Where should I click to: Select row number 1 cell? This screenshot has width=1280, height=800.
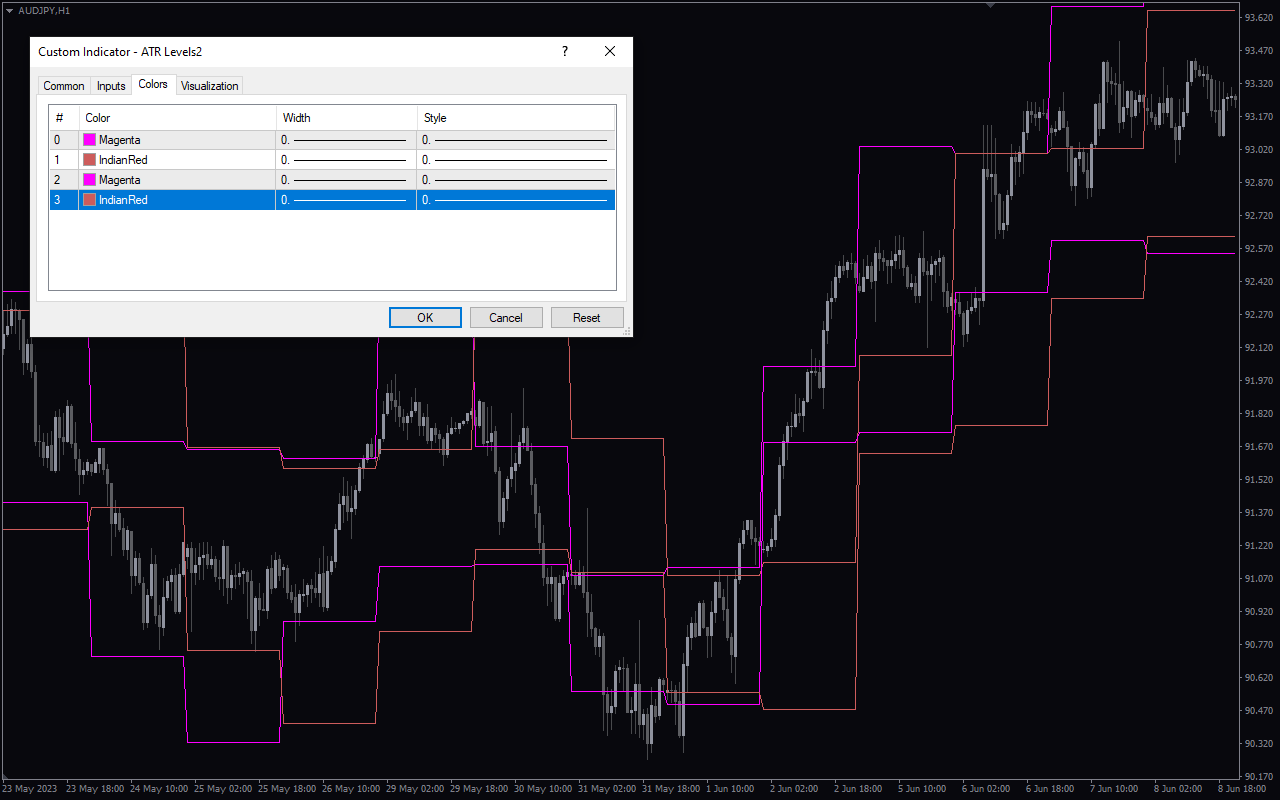point(64,160)
